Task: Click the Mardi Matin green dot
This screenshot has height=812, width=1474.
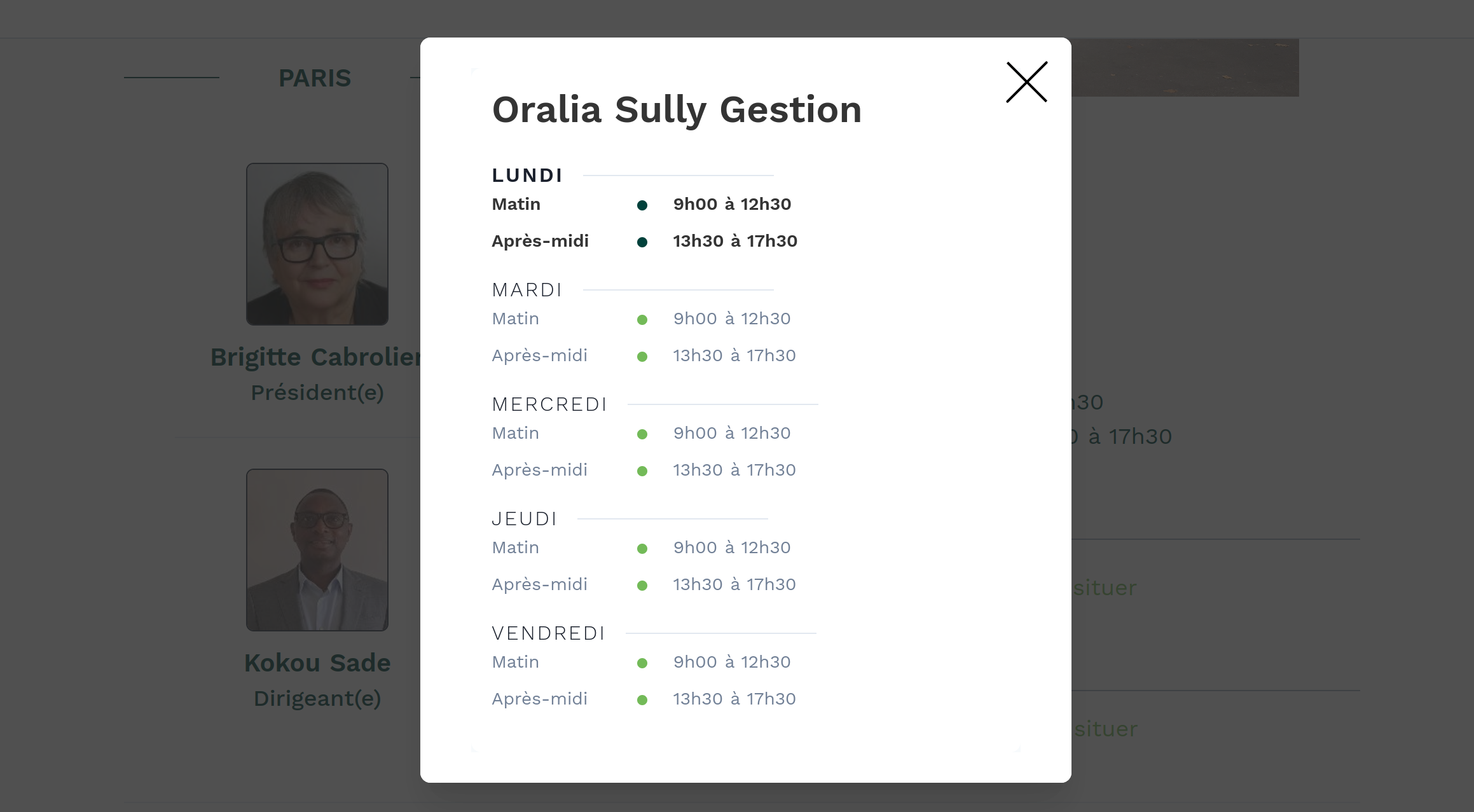Action: click(x=642, y=320)
